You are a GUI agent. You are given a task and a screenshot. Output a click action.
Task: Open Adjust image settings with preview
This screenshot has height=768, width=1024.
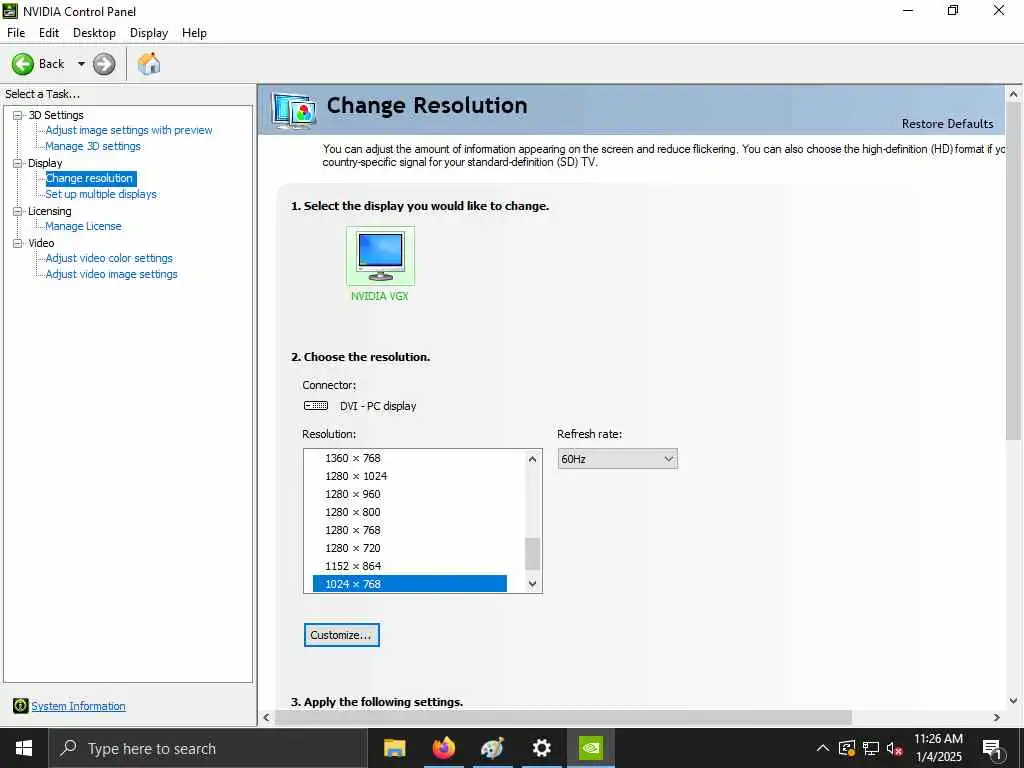click(x=129, y=130)
